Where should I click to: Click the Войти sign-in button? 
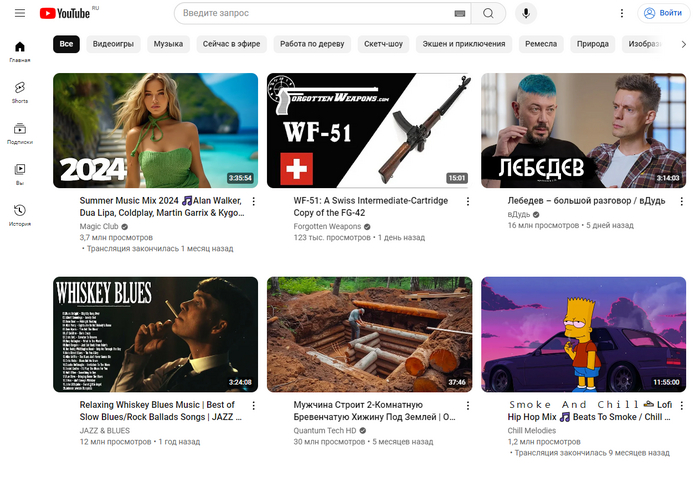[x=663, y=13]
